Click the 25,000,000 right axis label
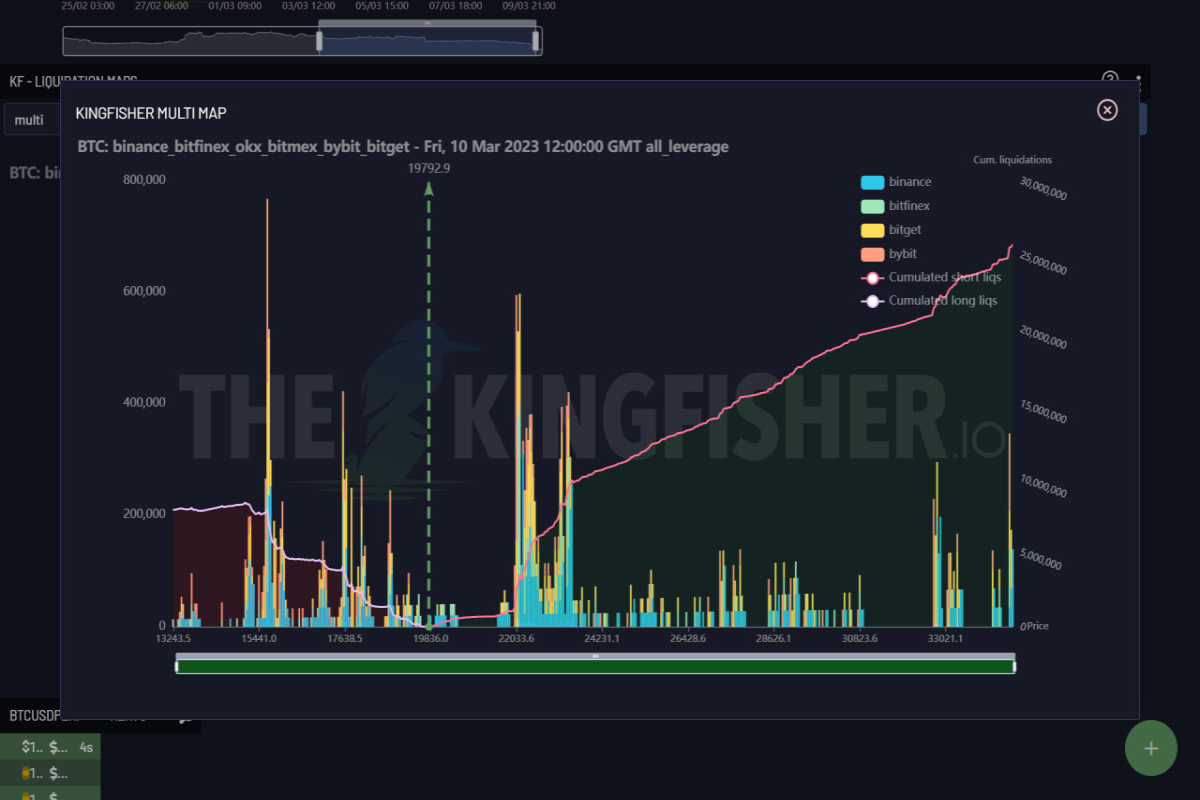Screen dimensions: 1200x800 (1044, 263)
